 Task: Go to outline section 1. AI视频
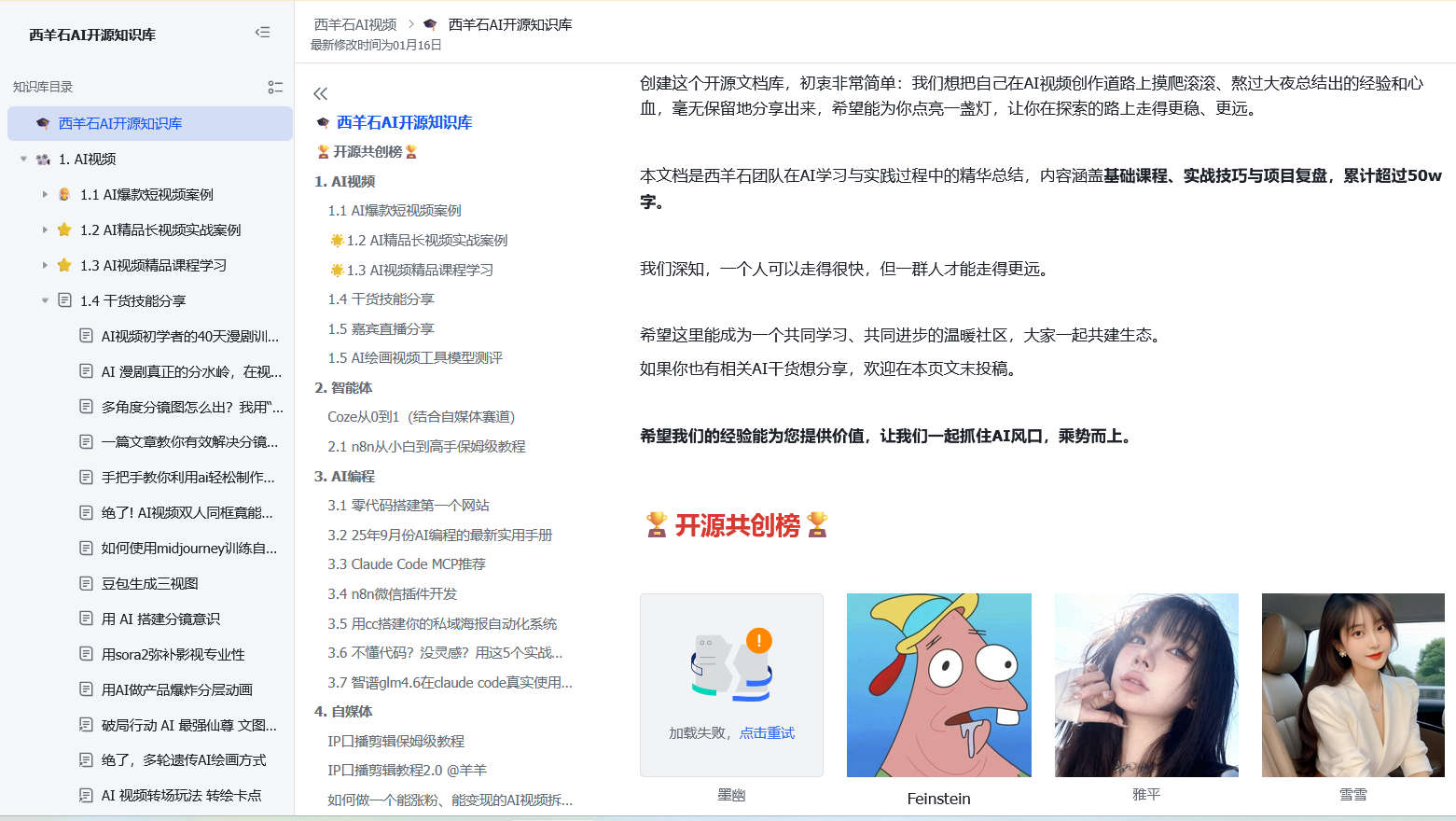pyautogui.click(x=345, y=181)
